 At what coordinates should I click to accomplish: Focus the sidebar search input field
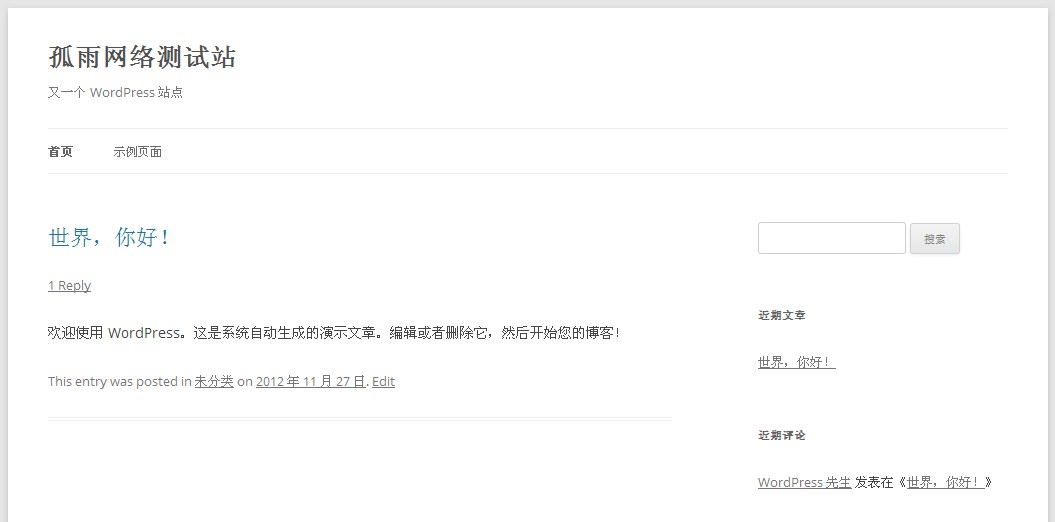tap(832, 238)
